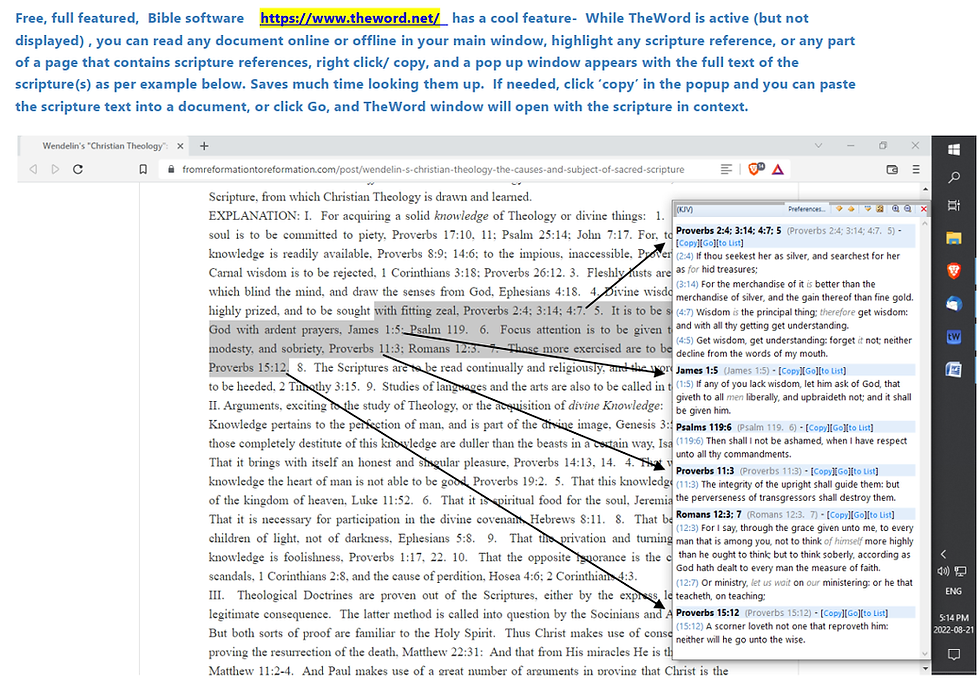Open the browser wallet icon

click(x=892, y=169)
